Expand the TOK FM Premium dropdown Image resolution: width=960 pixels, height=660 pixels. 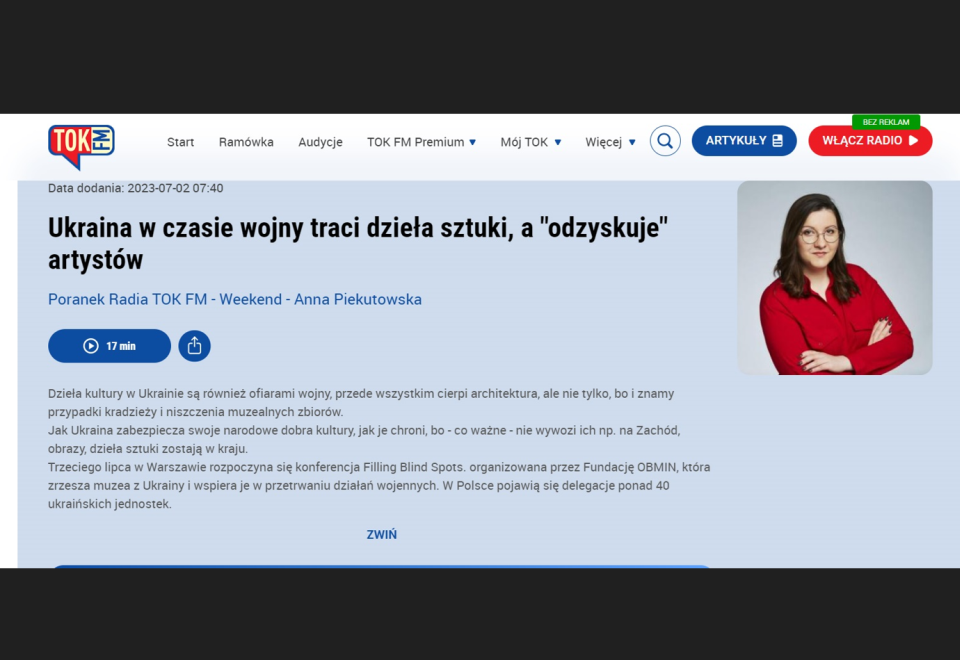[x=421, y=142]
